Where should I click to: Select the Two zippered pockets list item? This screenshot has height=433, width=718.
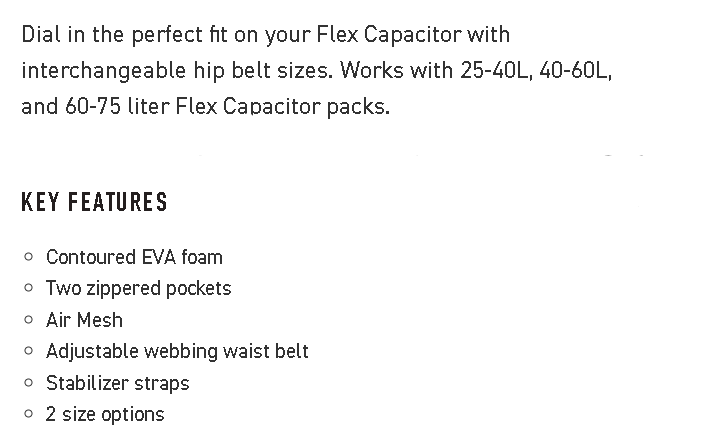(x=138, y=288)
